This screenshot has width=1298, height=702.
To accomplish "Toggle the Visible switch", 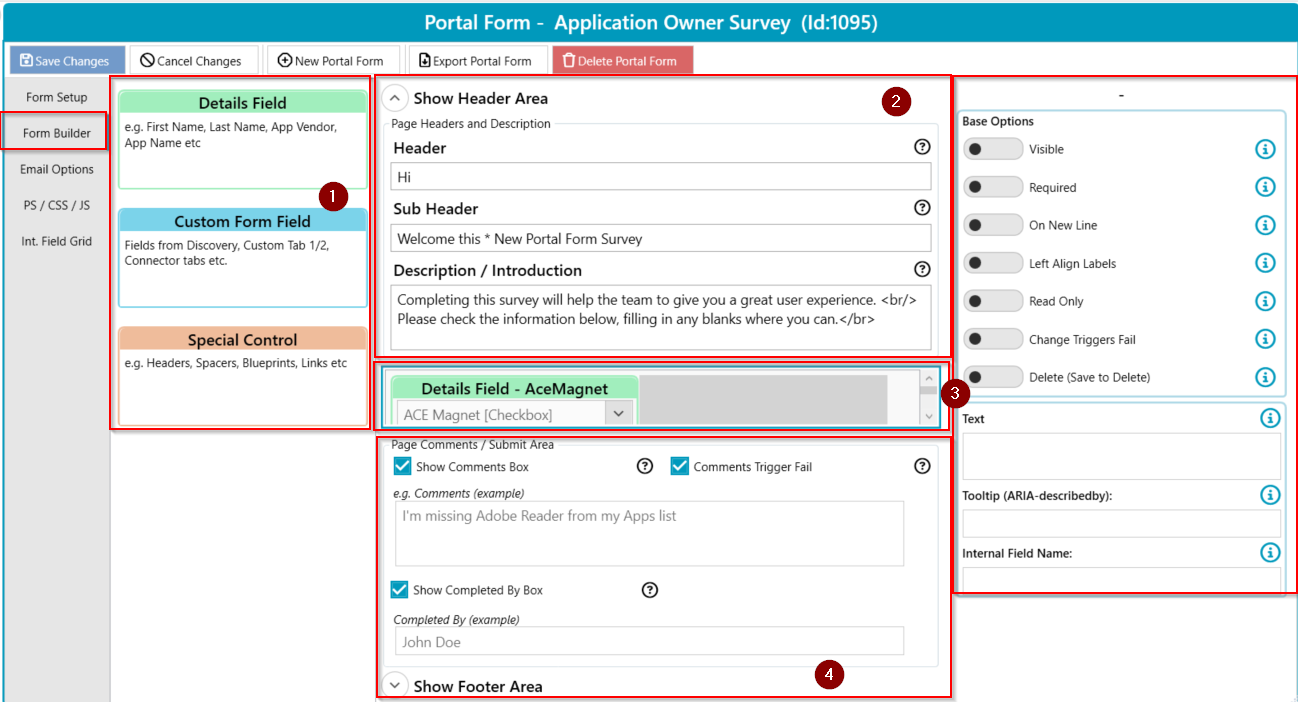I will coord(993,149).
